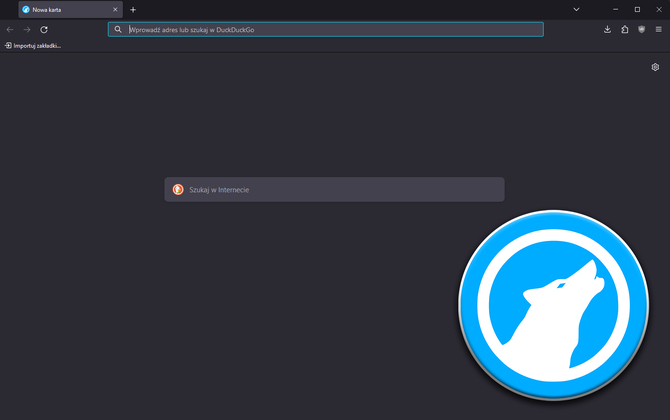Click Importuj zakładki bookmark link
The width and height of the screenshot is (670, 420).
point(33,46)
